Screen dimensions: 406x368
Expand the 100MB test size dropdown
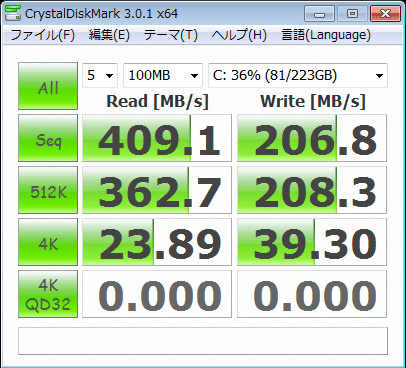coord(163,75)
